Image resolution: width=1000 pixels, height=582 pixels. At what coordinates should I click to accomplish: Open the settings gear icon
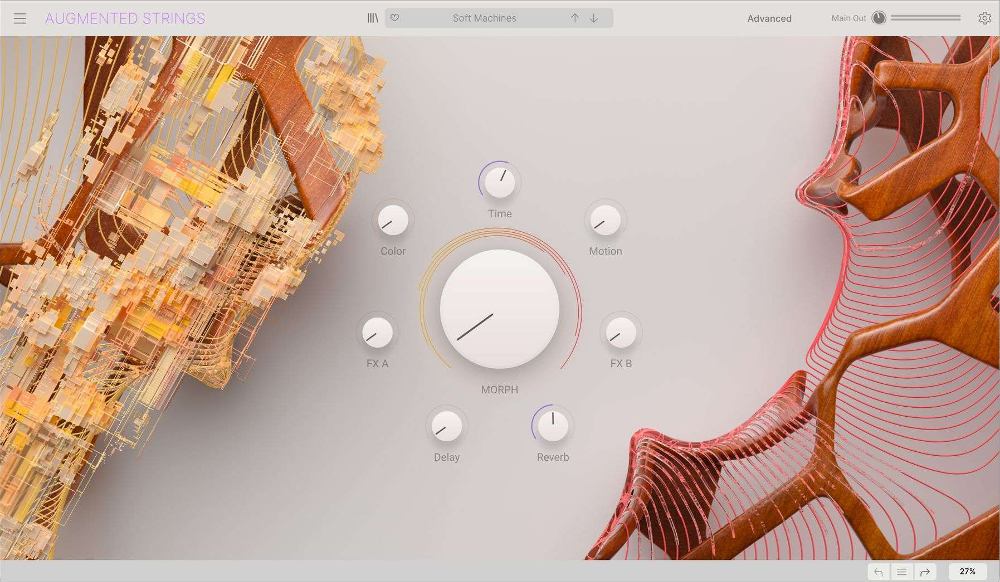[983, 17]
